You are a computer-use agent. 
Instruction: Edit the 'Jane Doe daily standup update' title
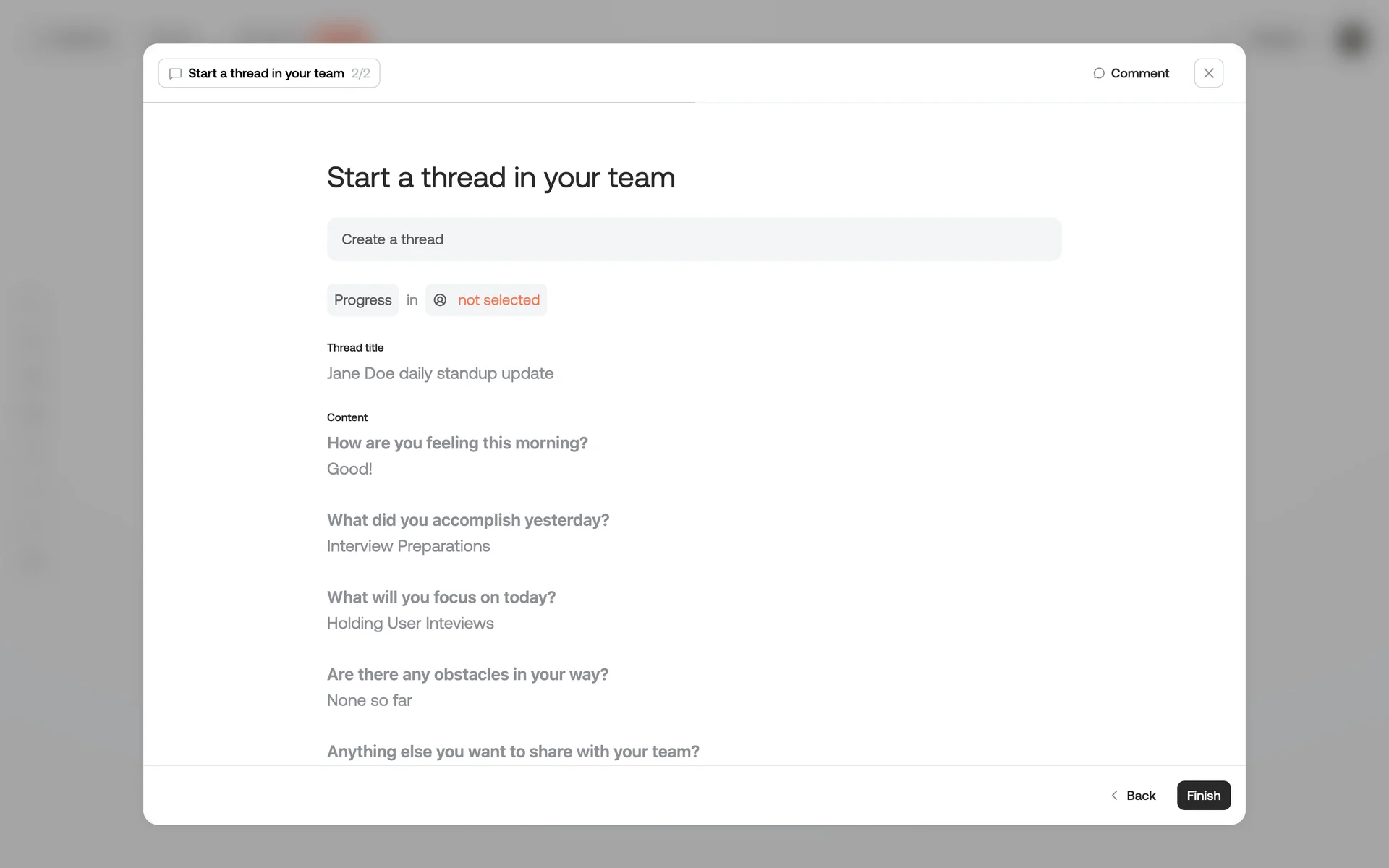440,373
